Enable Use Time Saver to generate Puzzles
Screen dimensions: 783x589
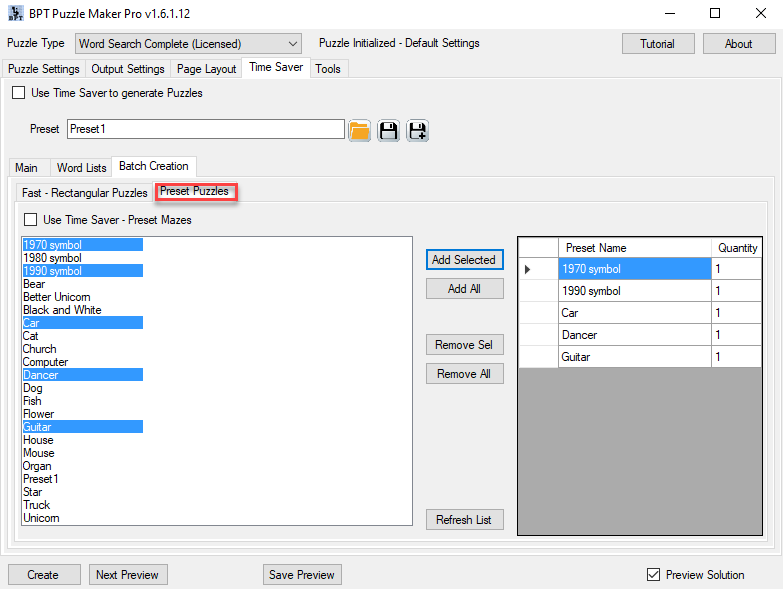click(18, 93)
